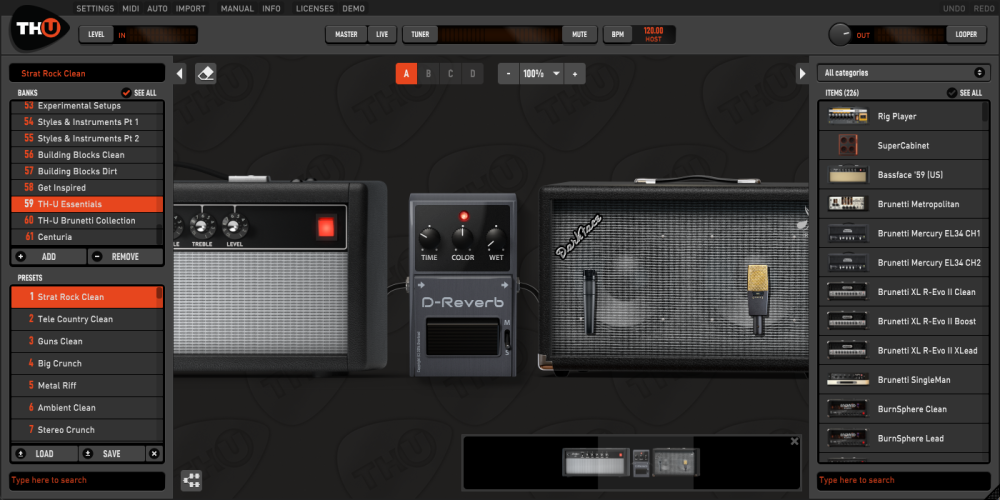Open the signal routing icon at bottom
1000x500 pixels.
coord(191,480)
